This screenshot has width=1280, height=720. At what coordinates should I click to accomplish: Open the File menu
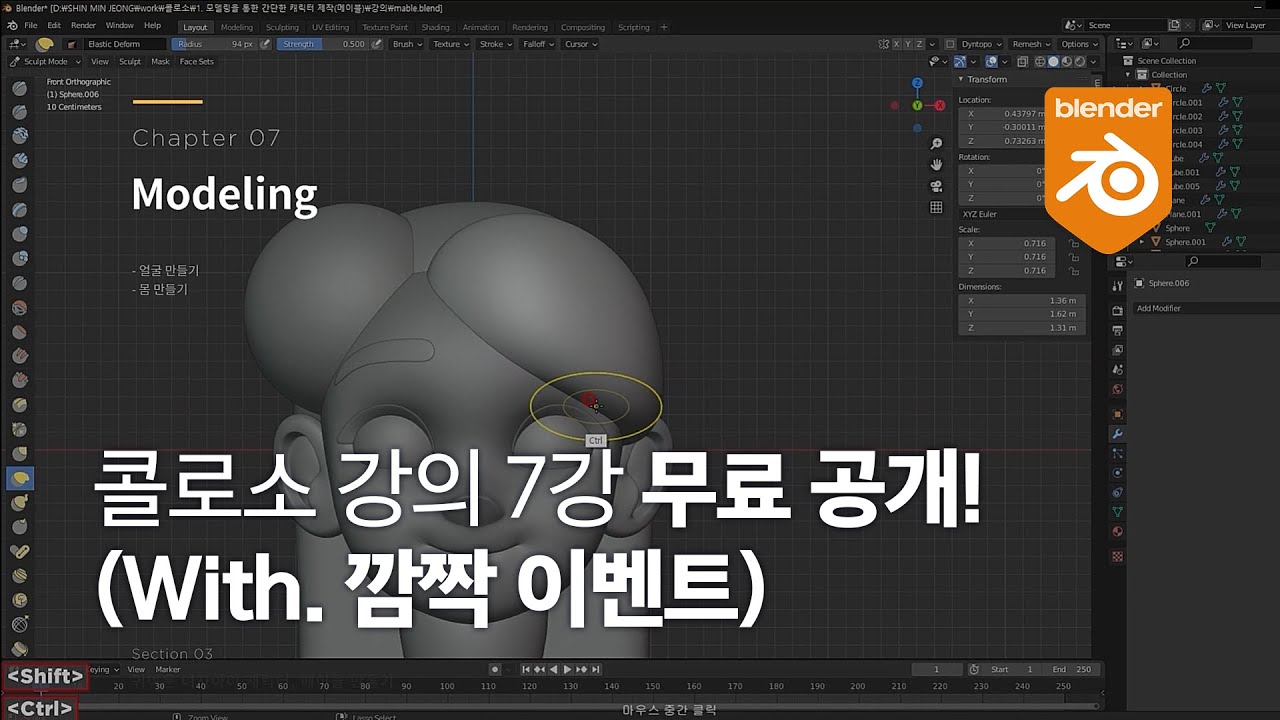(x=30, y=26)
